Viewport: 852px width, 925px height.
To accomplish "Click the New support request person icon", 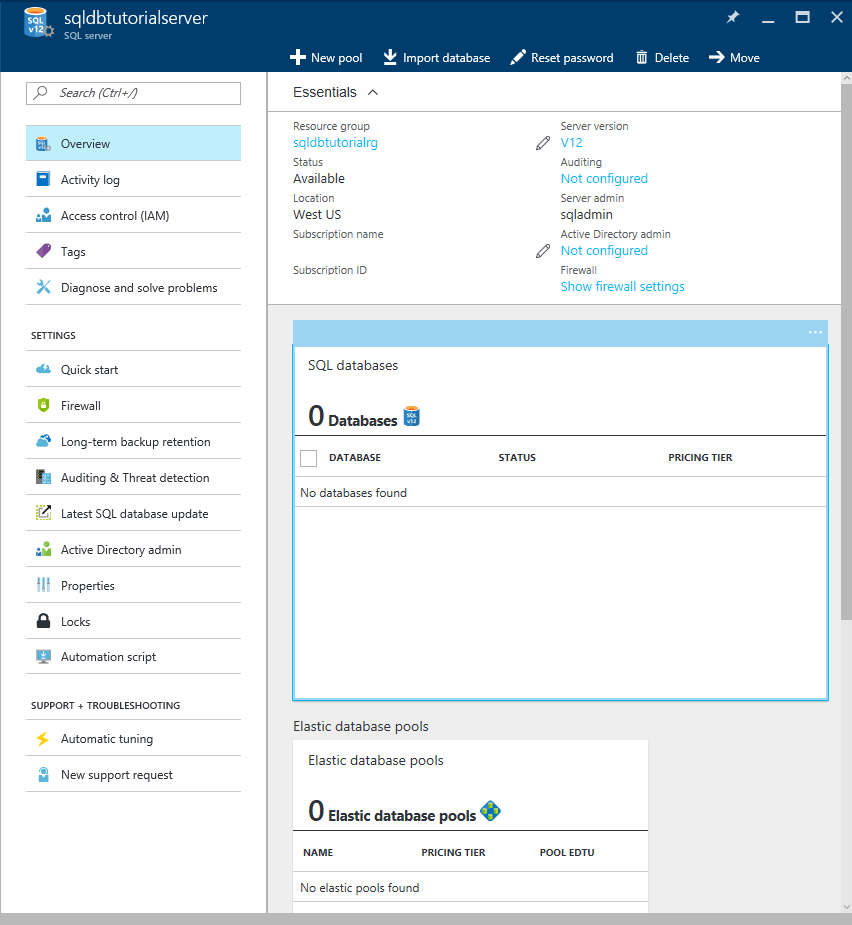I will tap(43, 775).
